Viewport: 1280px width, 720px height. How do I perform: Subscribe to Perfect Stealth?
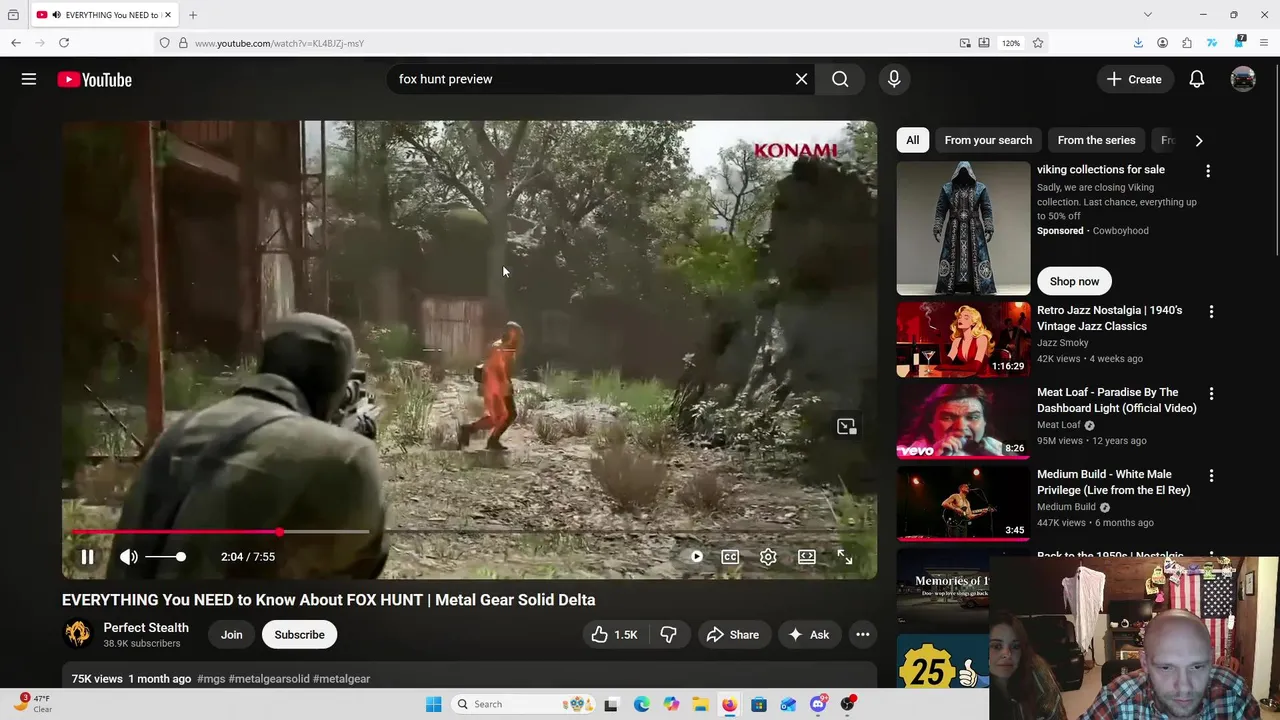click(x=299, y=635)
